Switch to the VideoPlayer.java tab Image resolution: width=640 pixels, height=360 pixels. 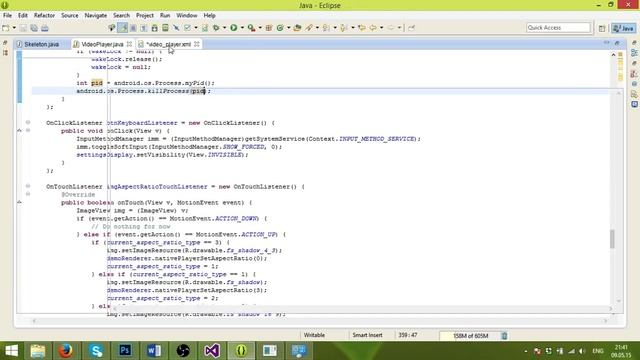tap(102, 44)
